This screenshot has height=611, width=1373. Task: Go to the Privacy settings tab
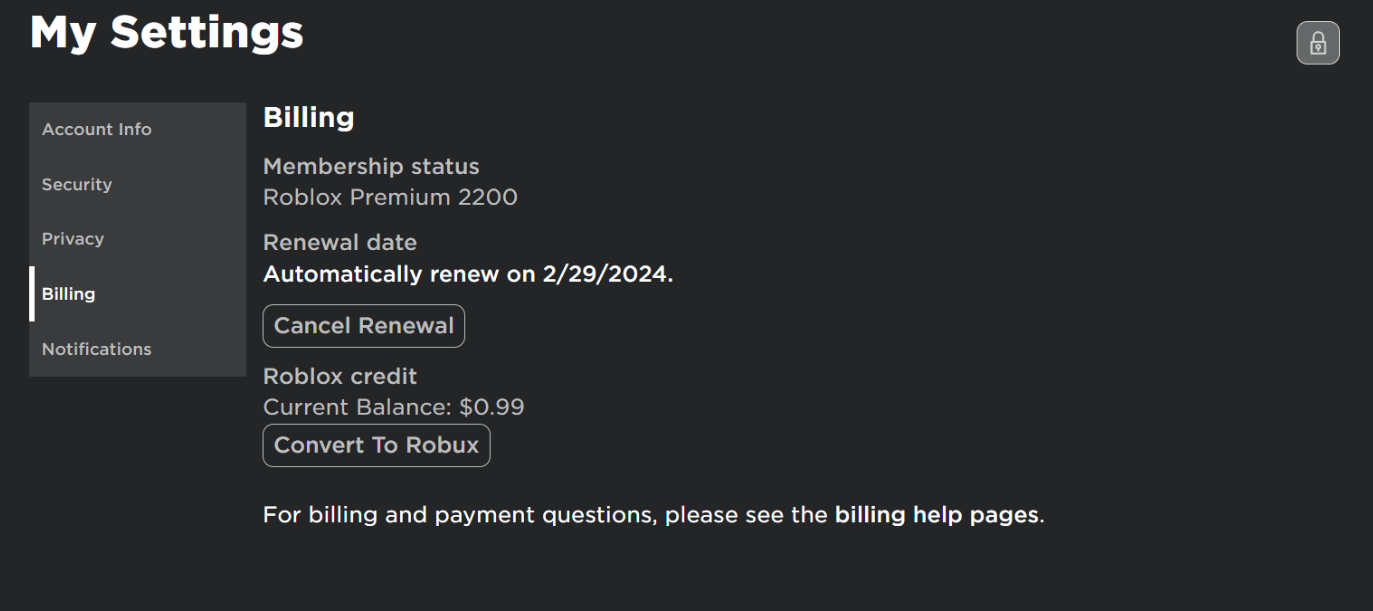[73, 239]
